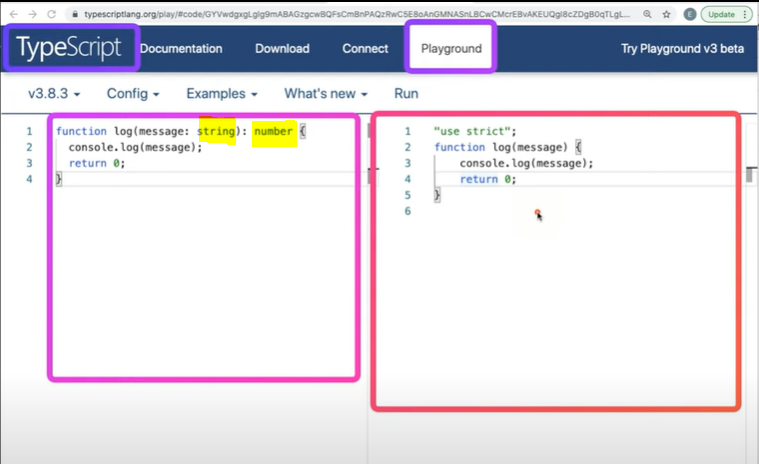Click 'function log(message) {' in the JavaScript output
The height and width of the screenshot is (464, 759).
(508, 147)
